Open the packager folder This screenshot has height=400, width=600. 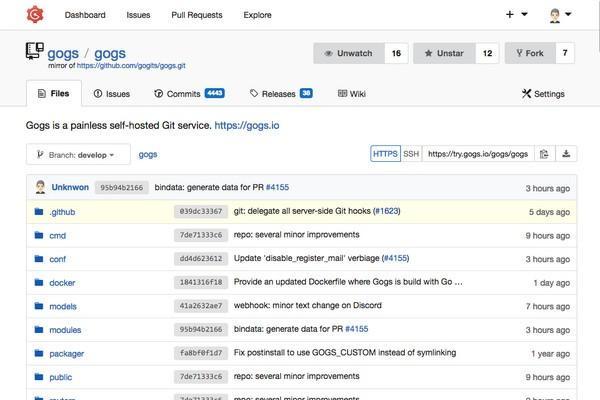coord(67,354)
